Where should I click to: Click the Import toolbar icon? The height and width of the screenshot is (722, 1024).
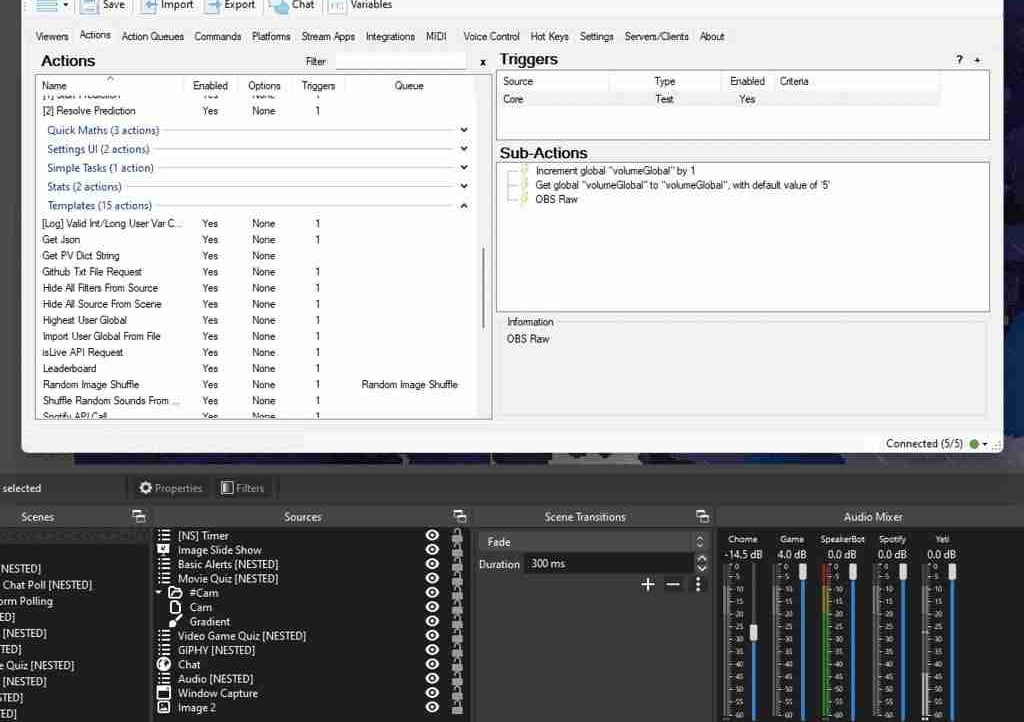point(149,6)
